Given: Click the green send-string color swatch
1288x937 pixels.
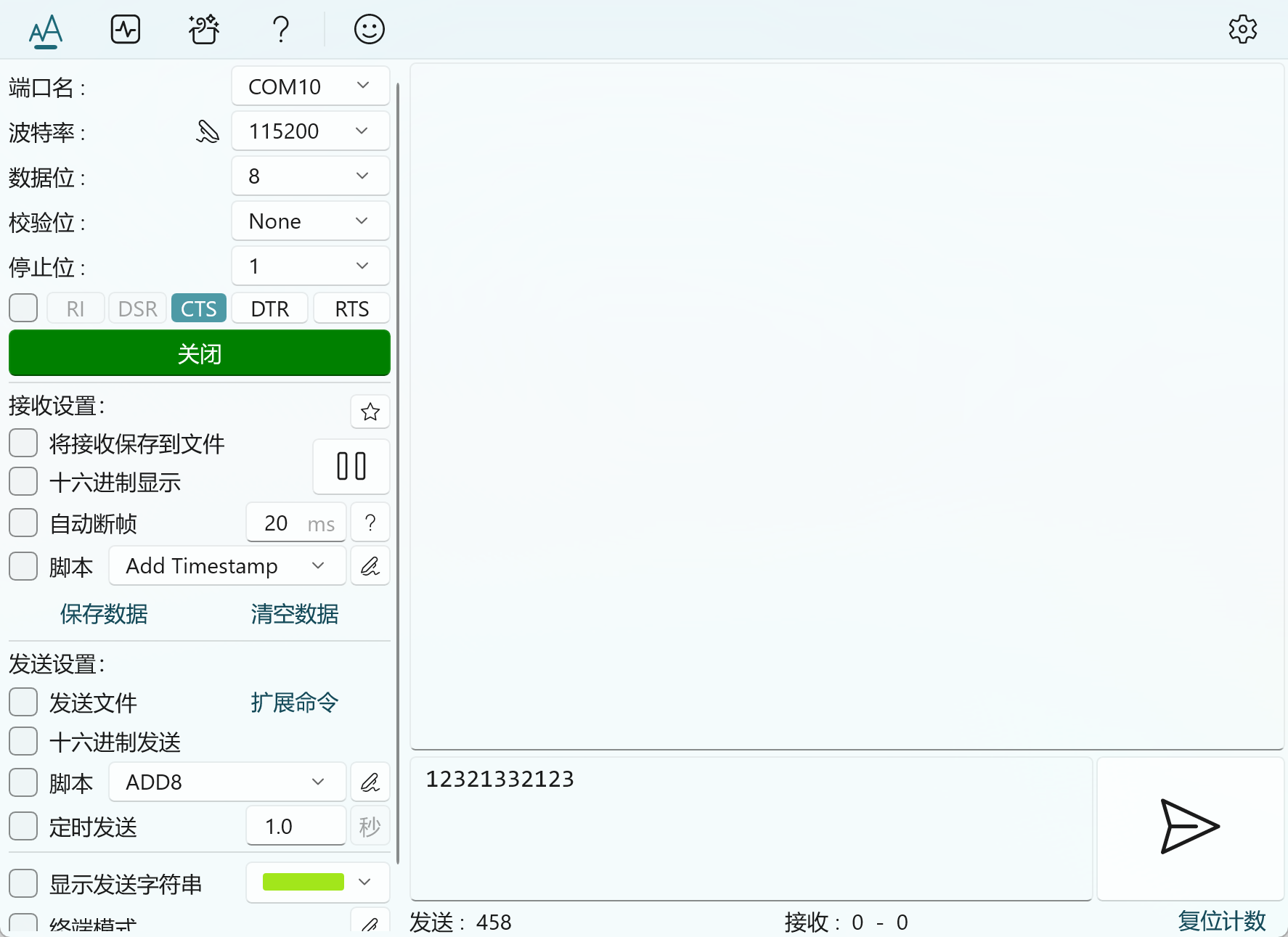Looking at the screenshot, I should click(x=303, y=882).
